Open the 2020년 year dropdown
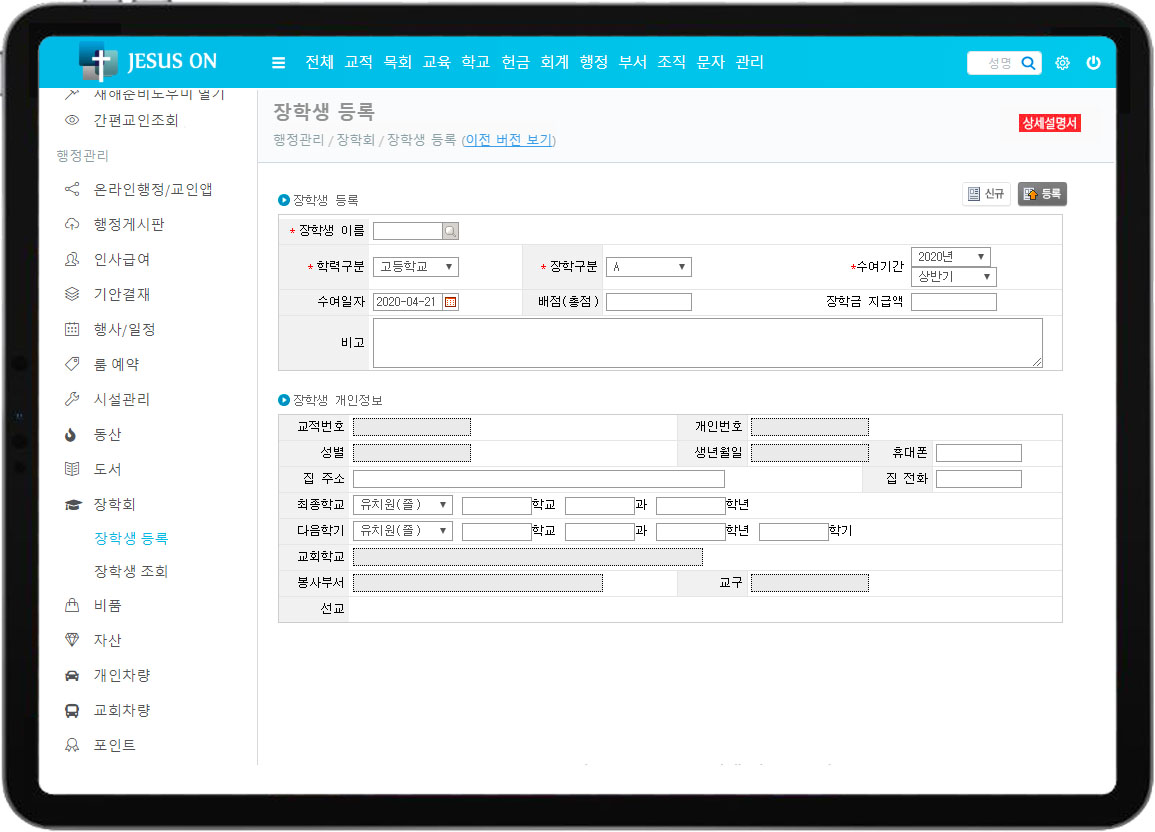This screenshot has height=832, width=1155. 950,257
